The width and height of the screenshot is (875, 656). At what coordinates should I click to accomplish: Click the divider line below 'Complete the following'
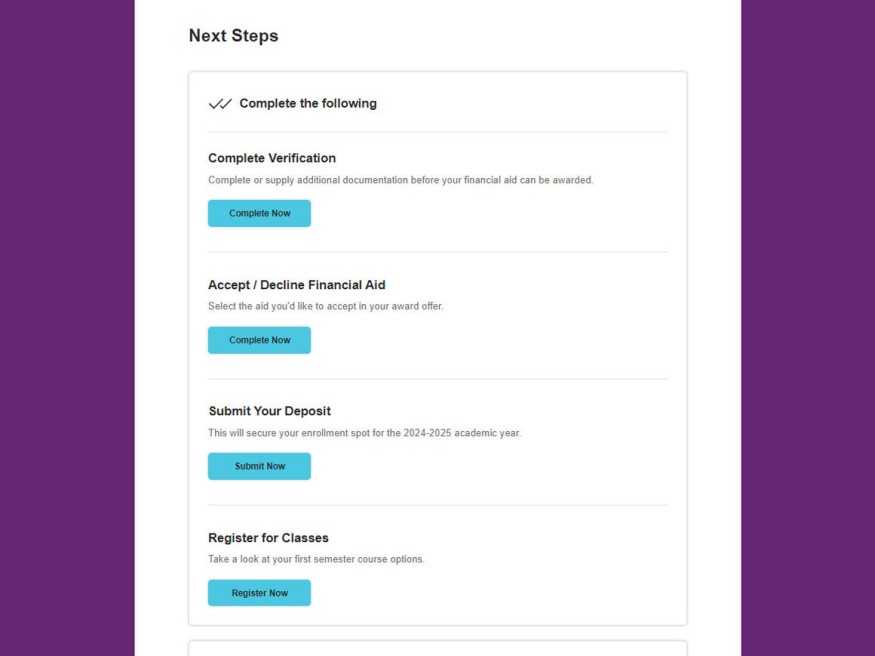click(438, 132)
